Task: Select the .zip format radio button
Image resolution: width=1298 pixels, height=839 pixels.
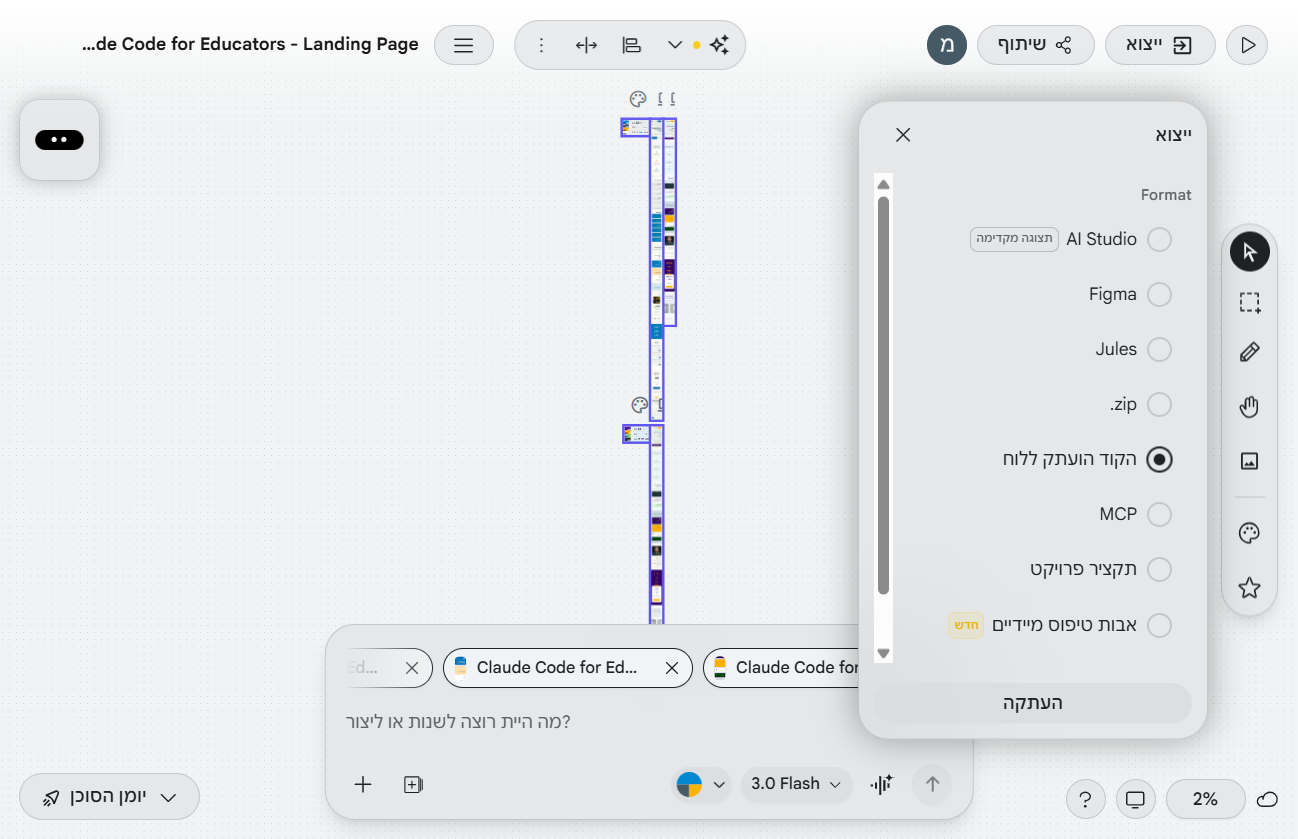Action: pyautogui.click(x=1159, y=405)
